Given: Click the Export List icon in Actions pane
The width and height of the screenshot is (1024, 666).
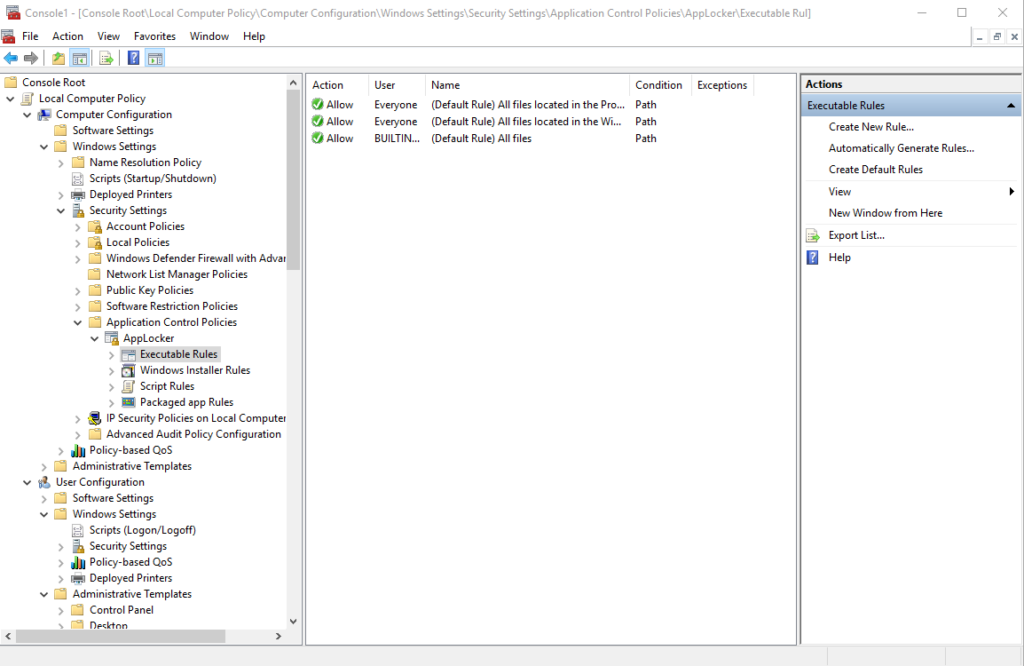Looking at the screenshot, I should coord(812,236).
